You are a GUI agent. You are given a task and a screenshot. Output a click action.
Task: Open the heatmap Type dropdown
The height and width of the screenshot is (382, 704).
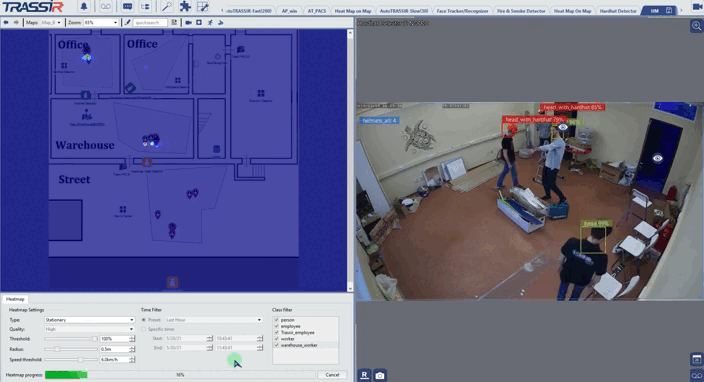pos(89,320)
